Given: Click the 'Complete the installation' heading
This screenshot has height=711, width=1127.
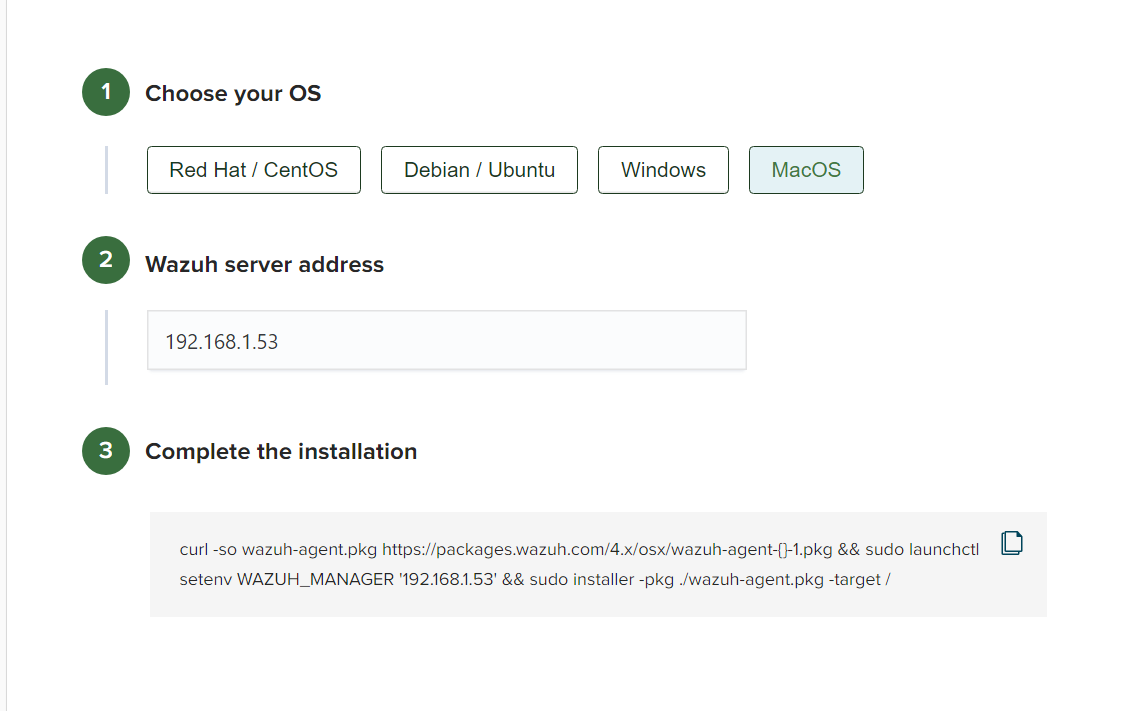Looking at the screenshot, I should [281, 451].
